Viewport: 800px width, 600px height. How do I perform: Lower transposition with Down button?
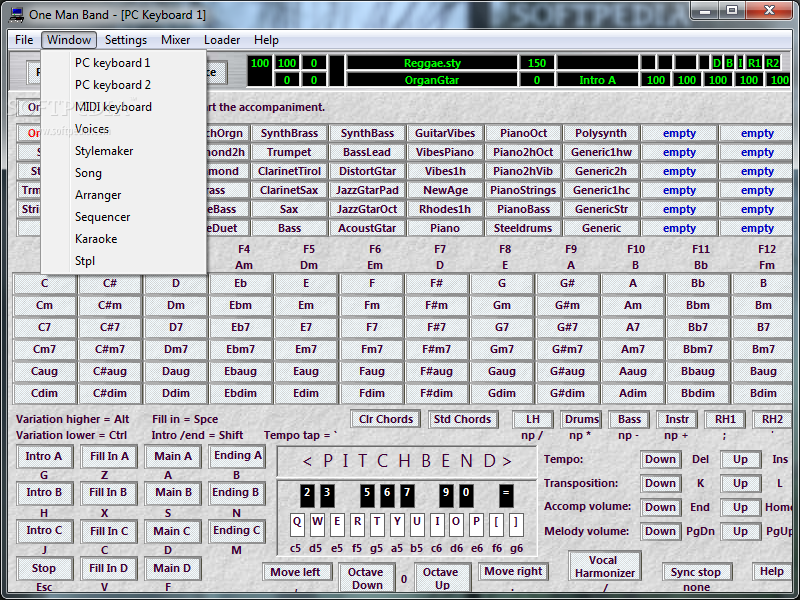(x=660, y=483)
